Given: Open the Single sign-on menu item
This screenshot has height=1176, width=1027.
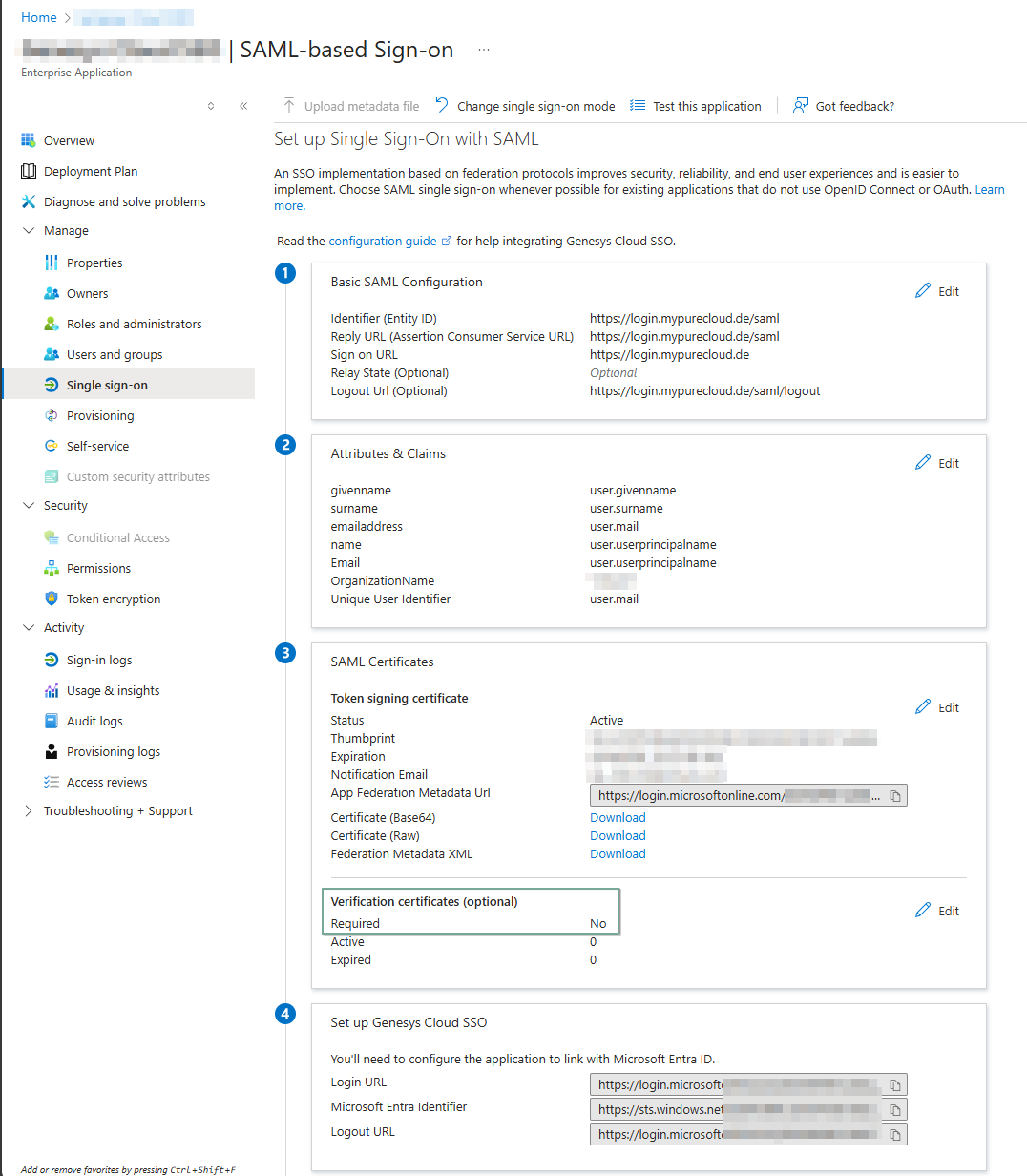Looking at the screenshot, I should (129, 385).
